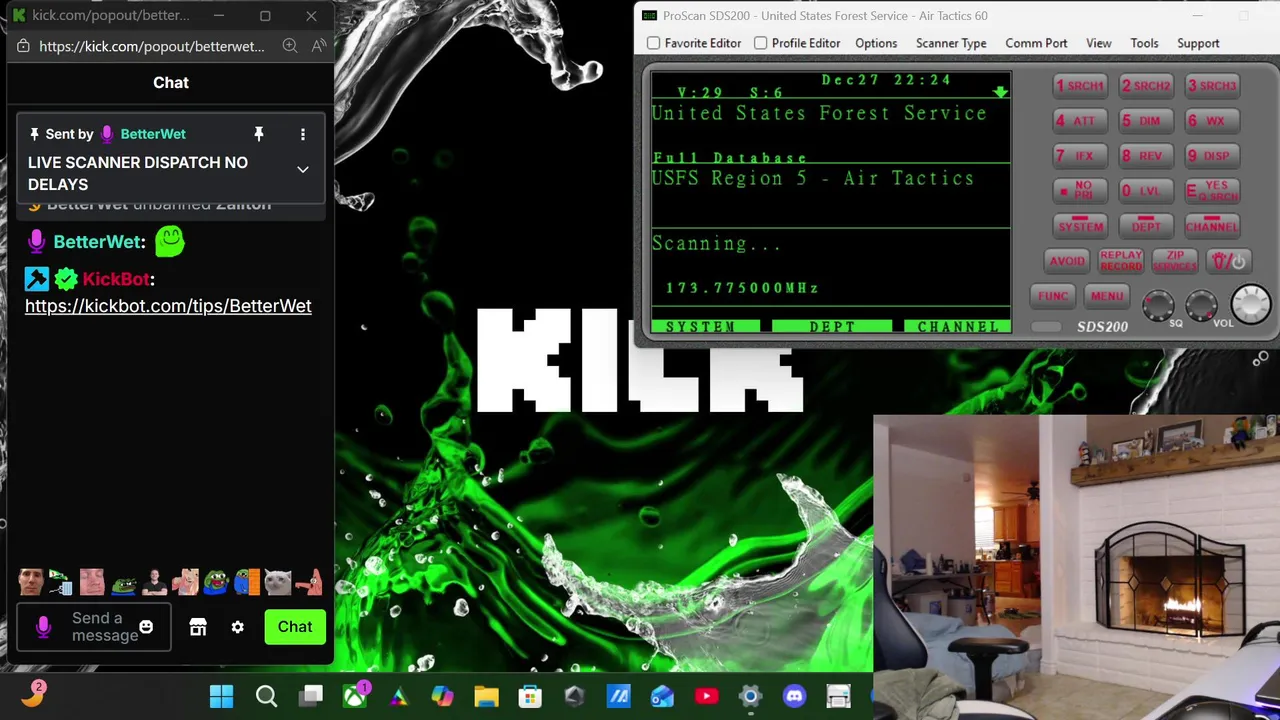Viewport: 1280px width, 720px height.
Task: Click the zoom icon in the address bar
Action: click(x=290, y=46)
